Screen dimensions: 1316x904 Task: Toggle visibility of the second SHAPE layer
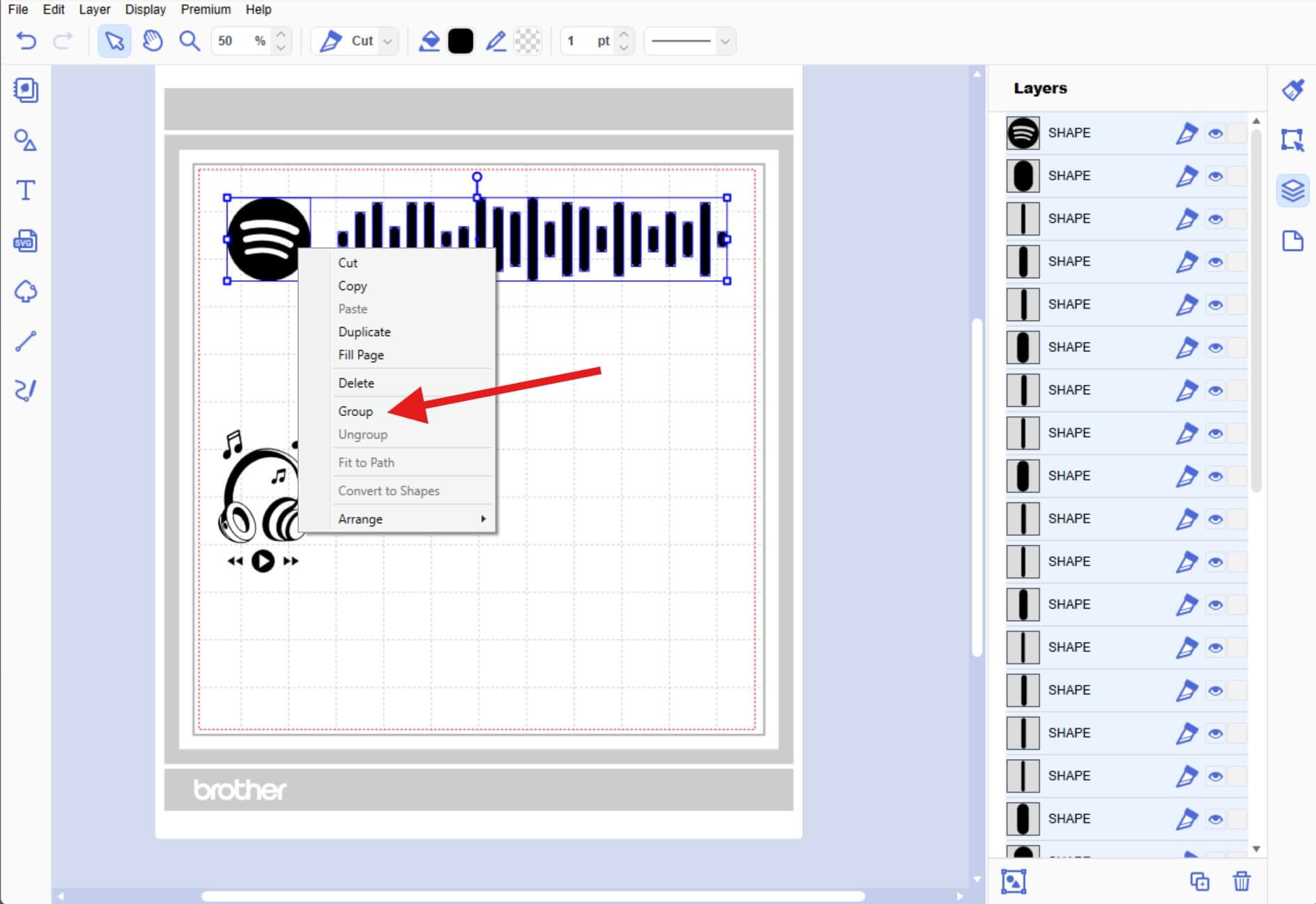[1216, 175]
